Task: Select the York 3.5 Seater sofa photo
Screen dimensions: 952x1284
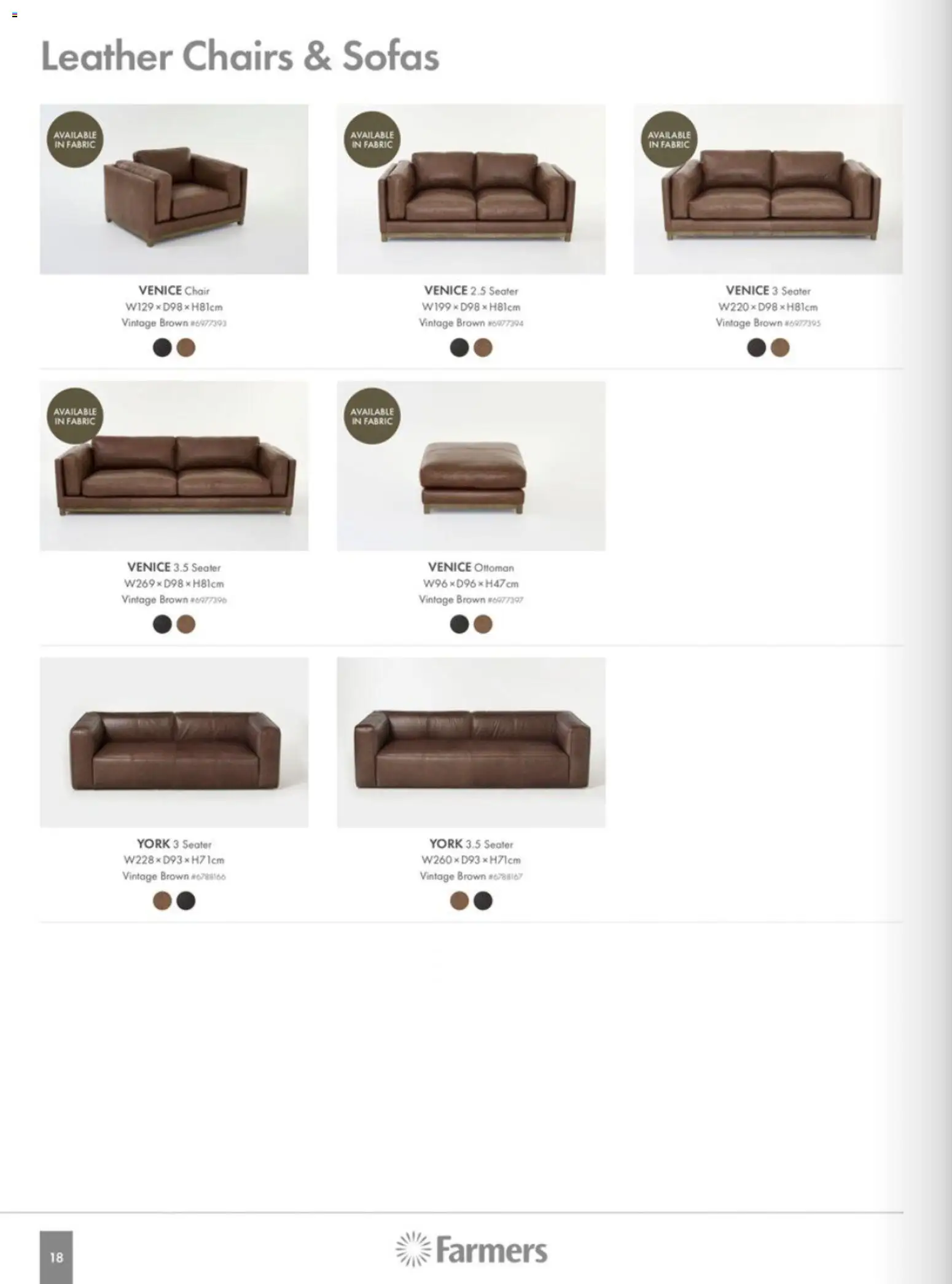Action: 471,743
